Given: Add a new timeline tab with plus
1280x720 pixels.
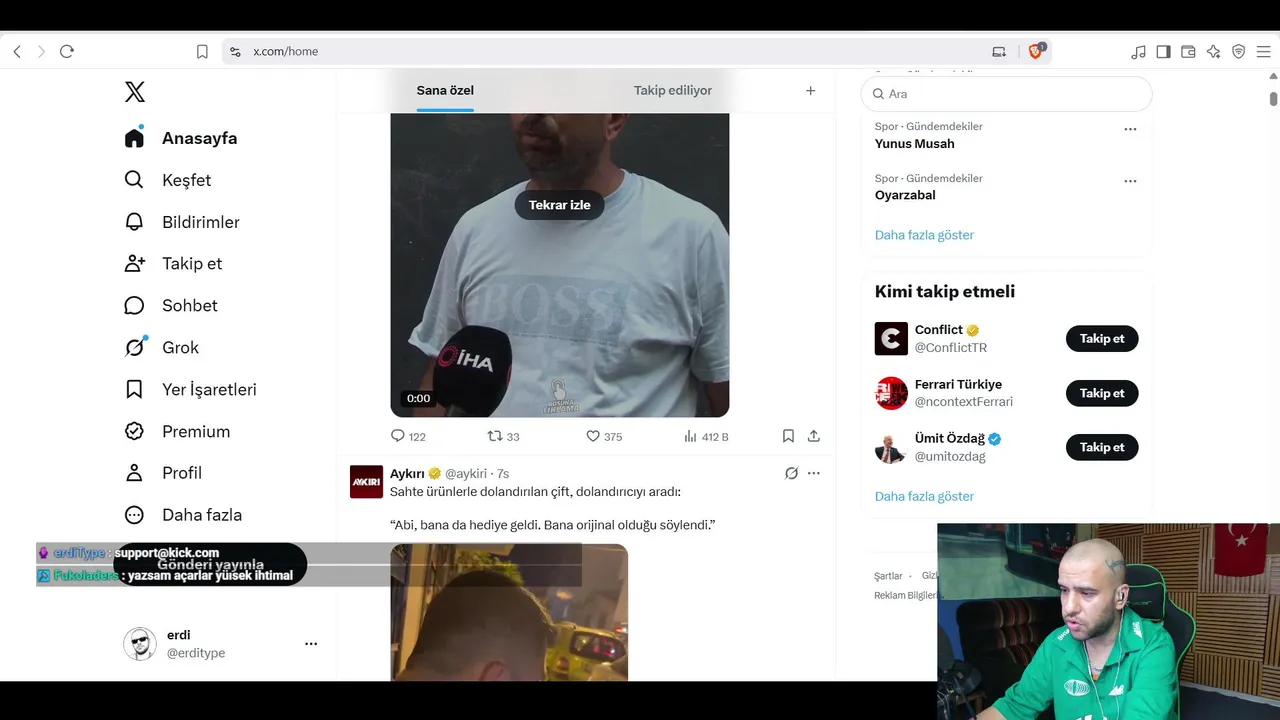Looking at the screenshot, I should [811, 90].
